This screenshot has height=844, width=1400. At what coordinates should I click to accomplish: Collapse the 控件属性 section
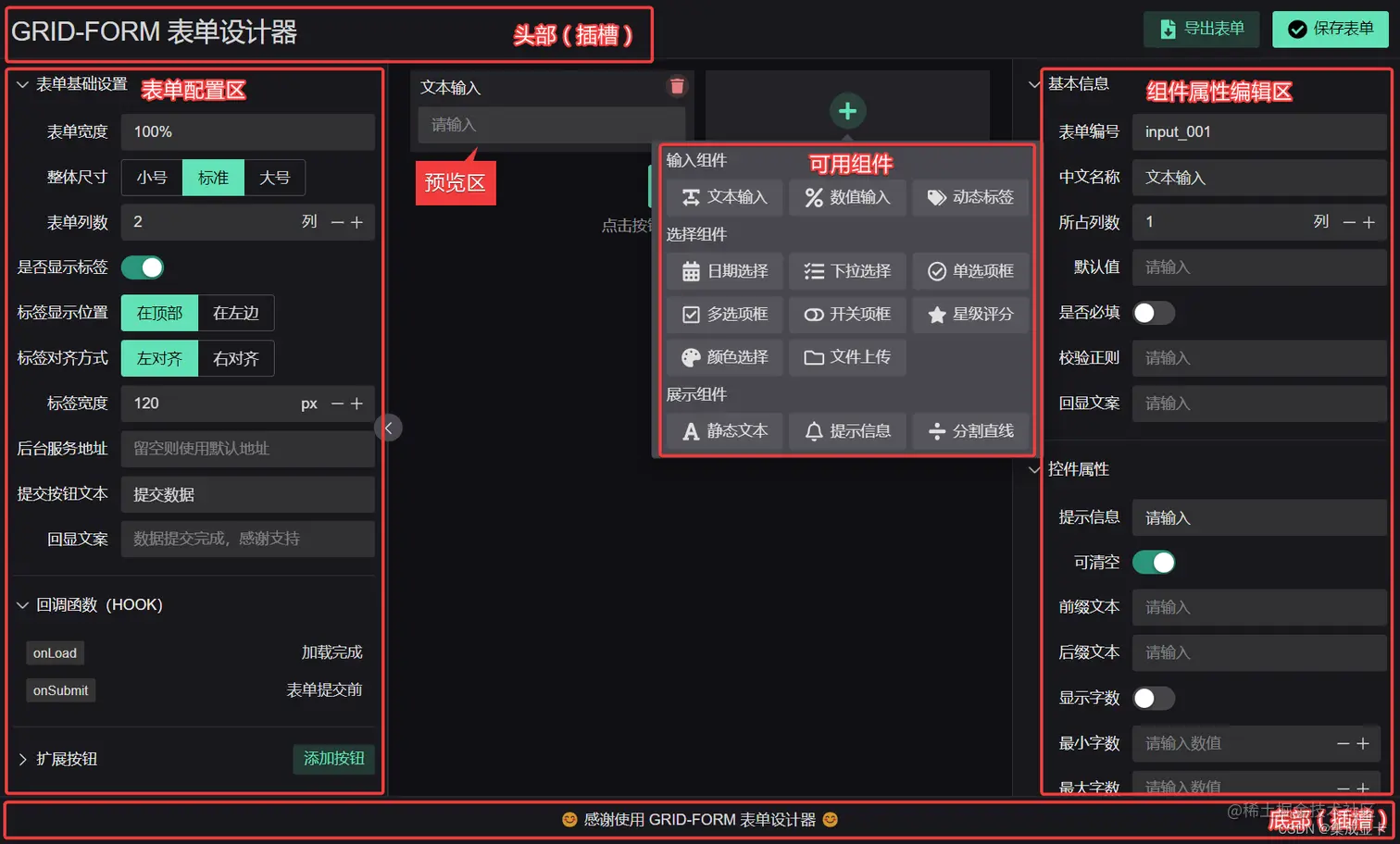tap(1034, 469)
